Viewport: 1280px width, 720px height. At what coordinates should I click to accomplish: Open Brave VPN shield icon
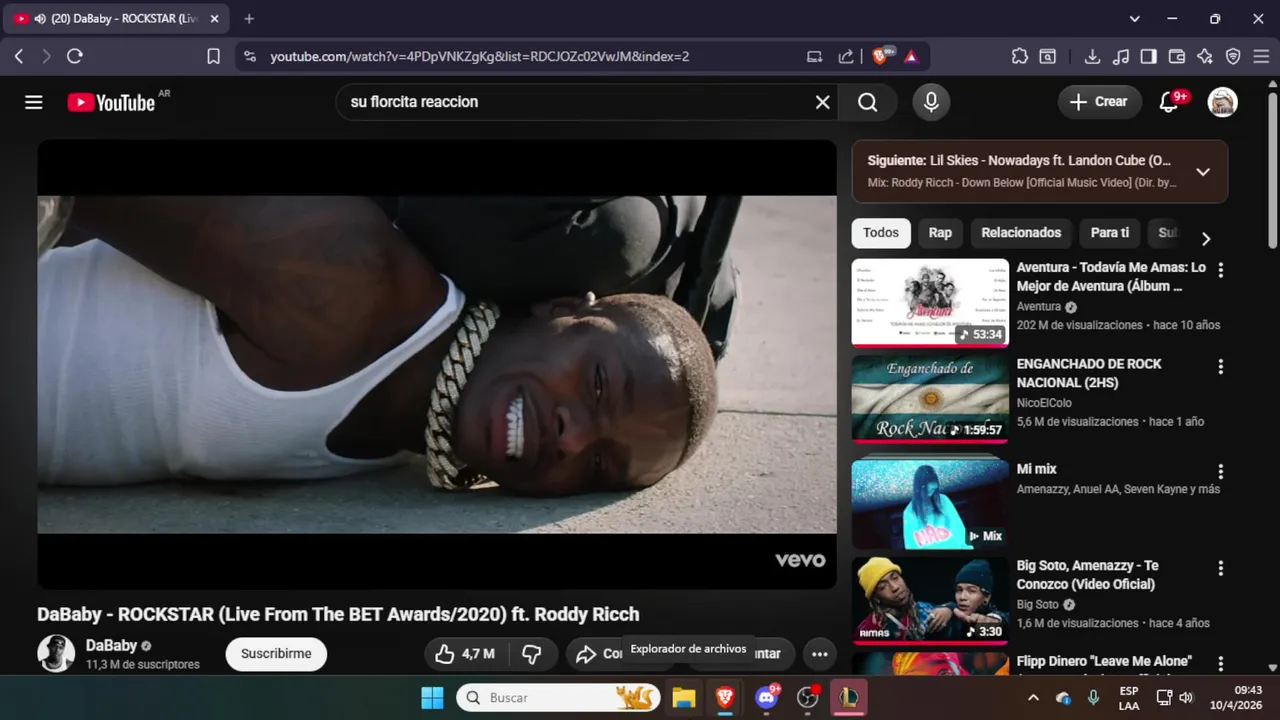1233,57
